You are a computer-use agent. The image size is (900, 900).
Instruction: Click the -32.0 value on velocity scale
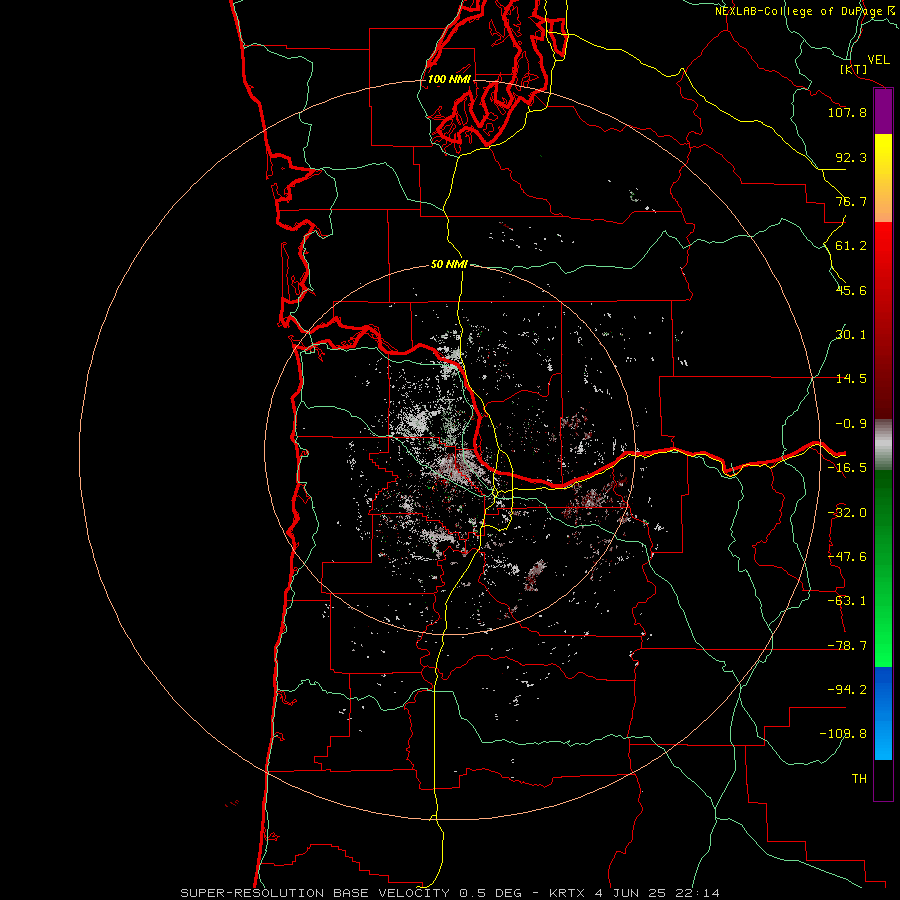847,513
